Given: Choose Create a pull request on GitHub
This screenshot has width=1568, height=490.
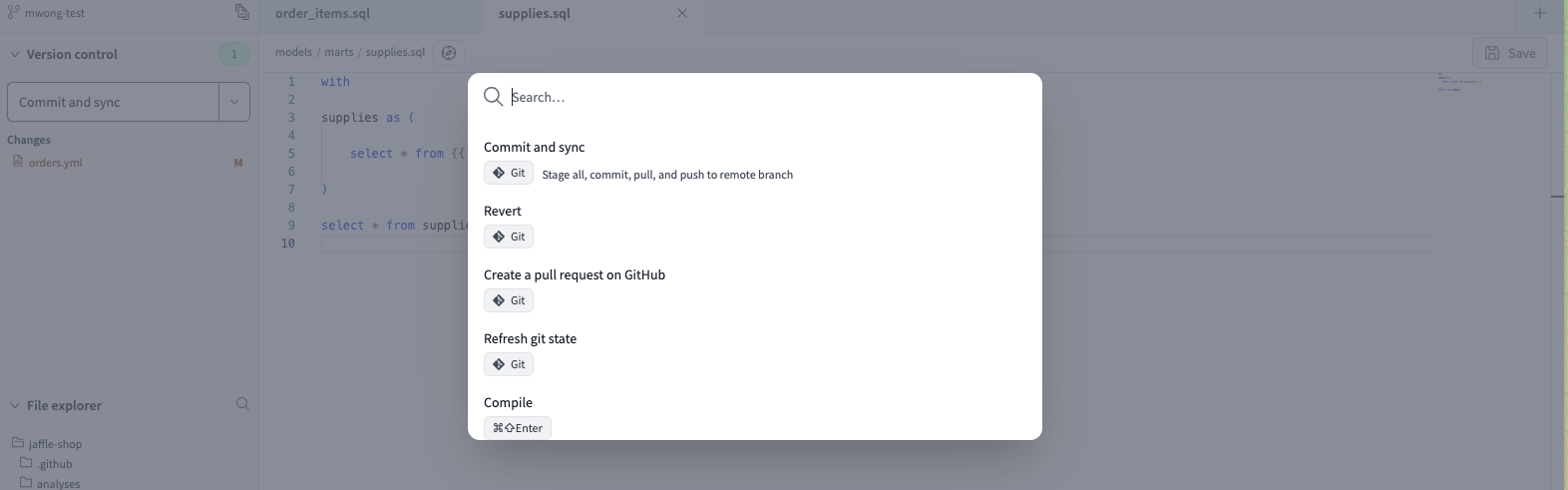Looking at the screenshot, I should tap(574, 274).
